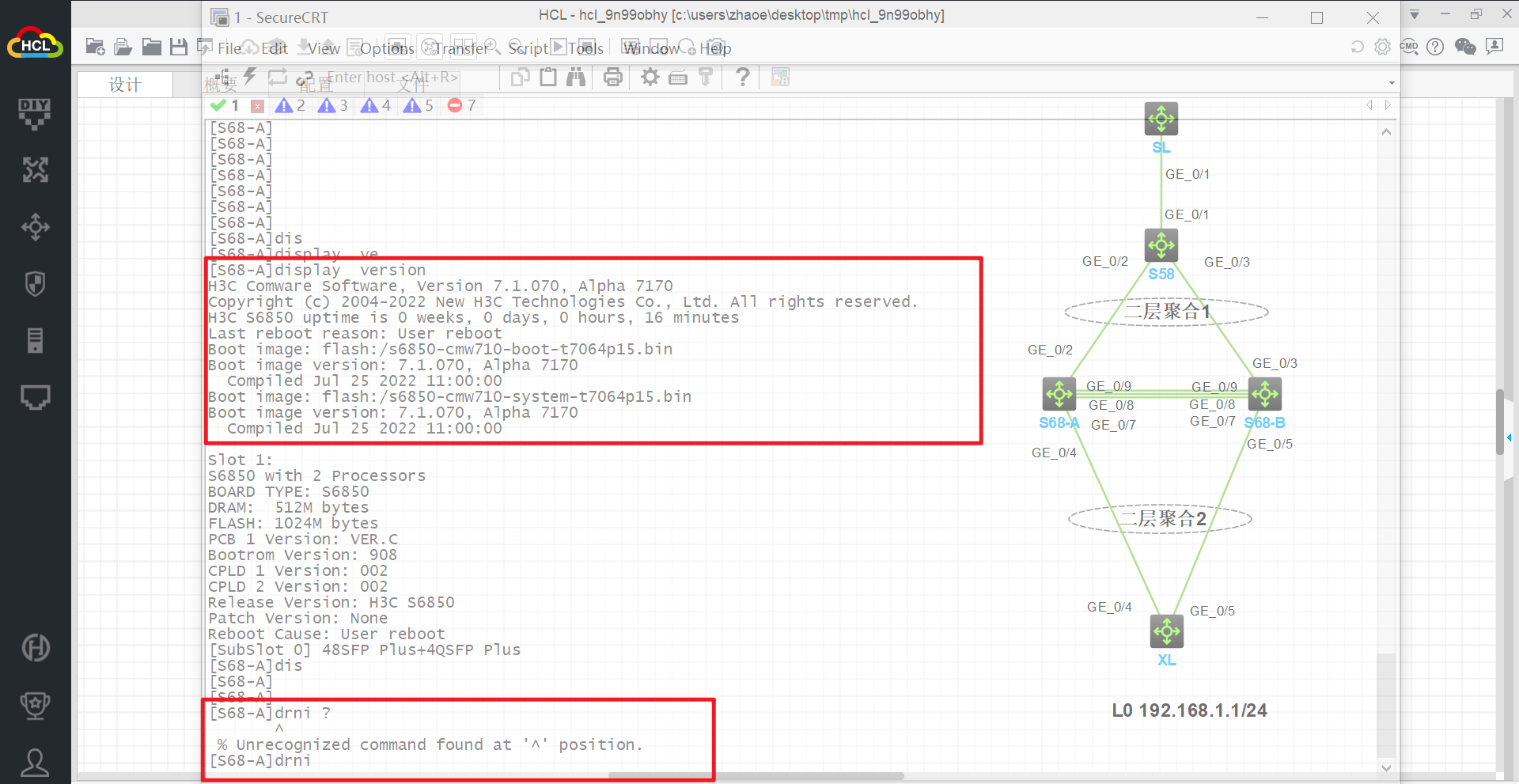Click the Find binoculars icon in SecureCRT toolbar
Screen dimensions: 1519x784
coord(576,78)
